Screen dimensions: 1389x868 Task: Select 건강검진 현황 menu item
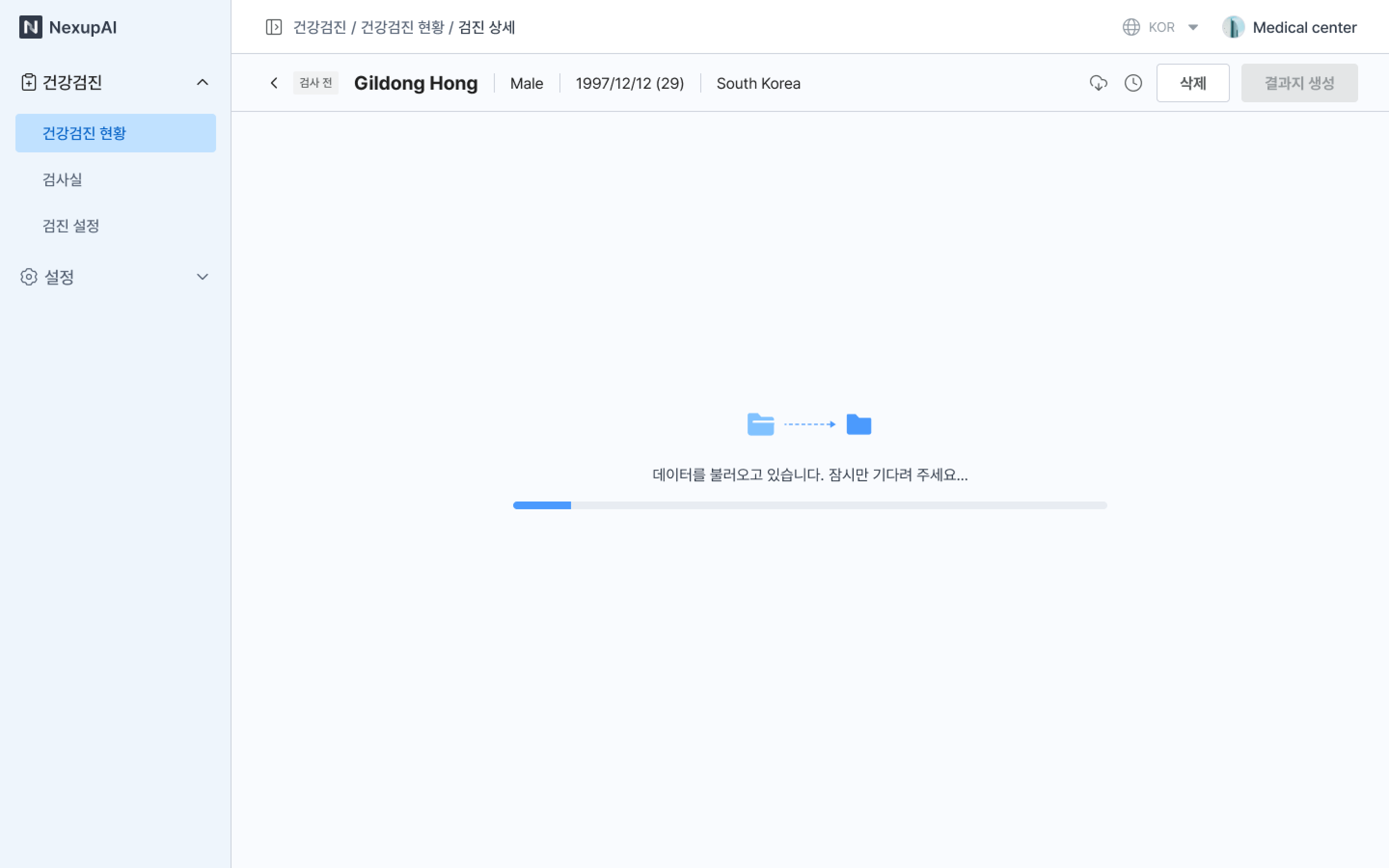[115, 133]
